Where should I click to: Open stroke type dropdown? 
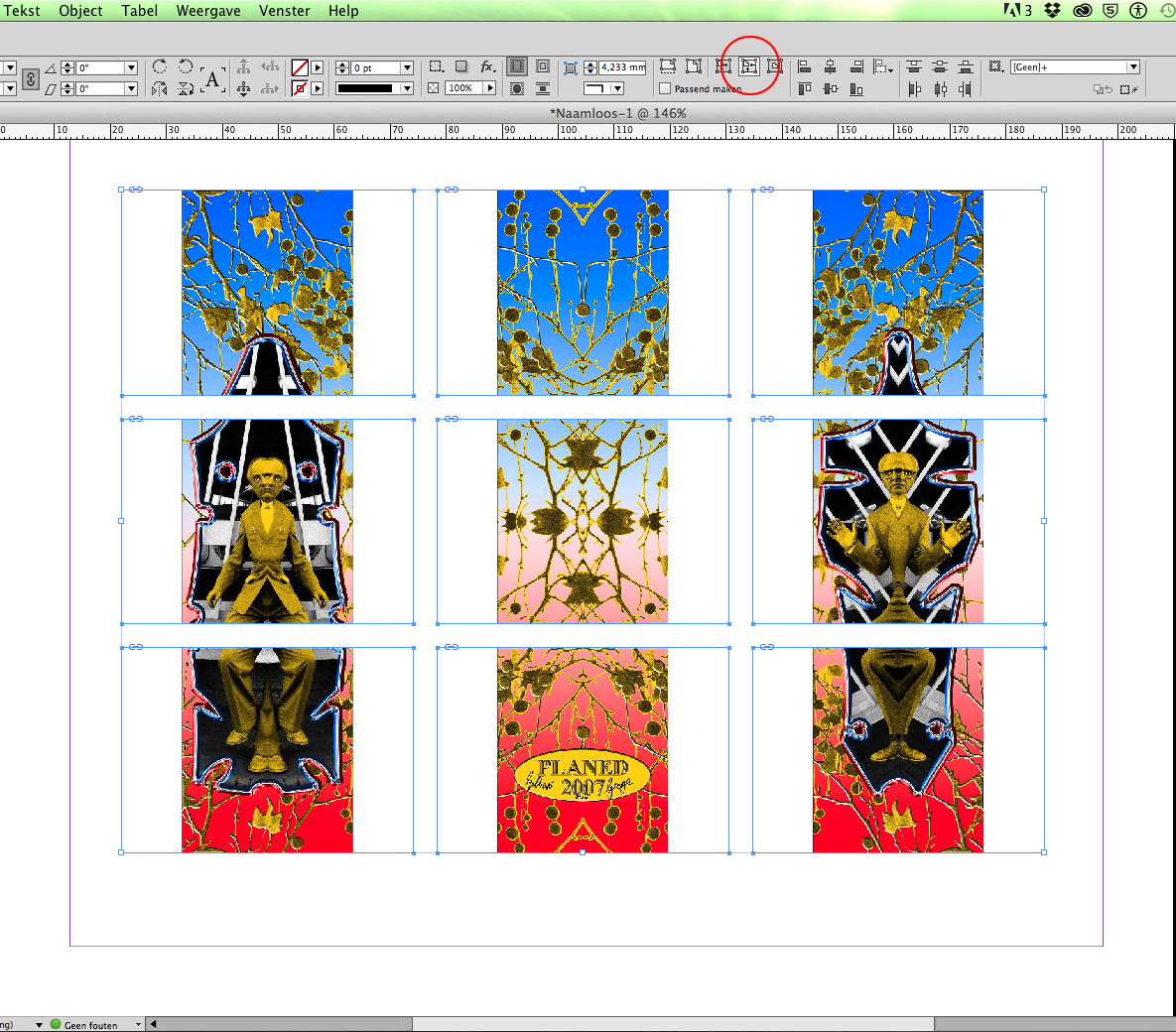tap(407, 88)
